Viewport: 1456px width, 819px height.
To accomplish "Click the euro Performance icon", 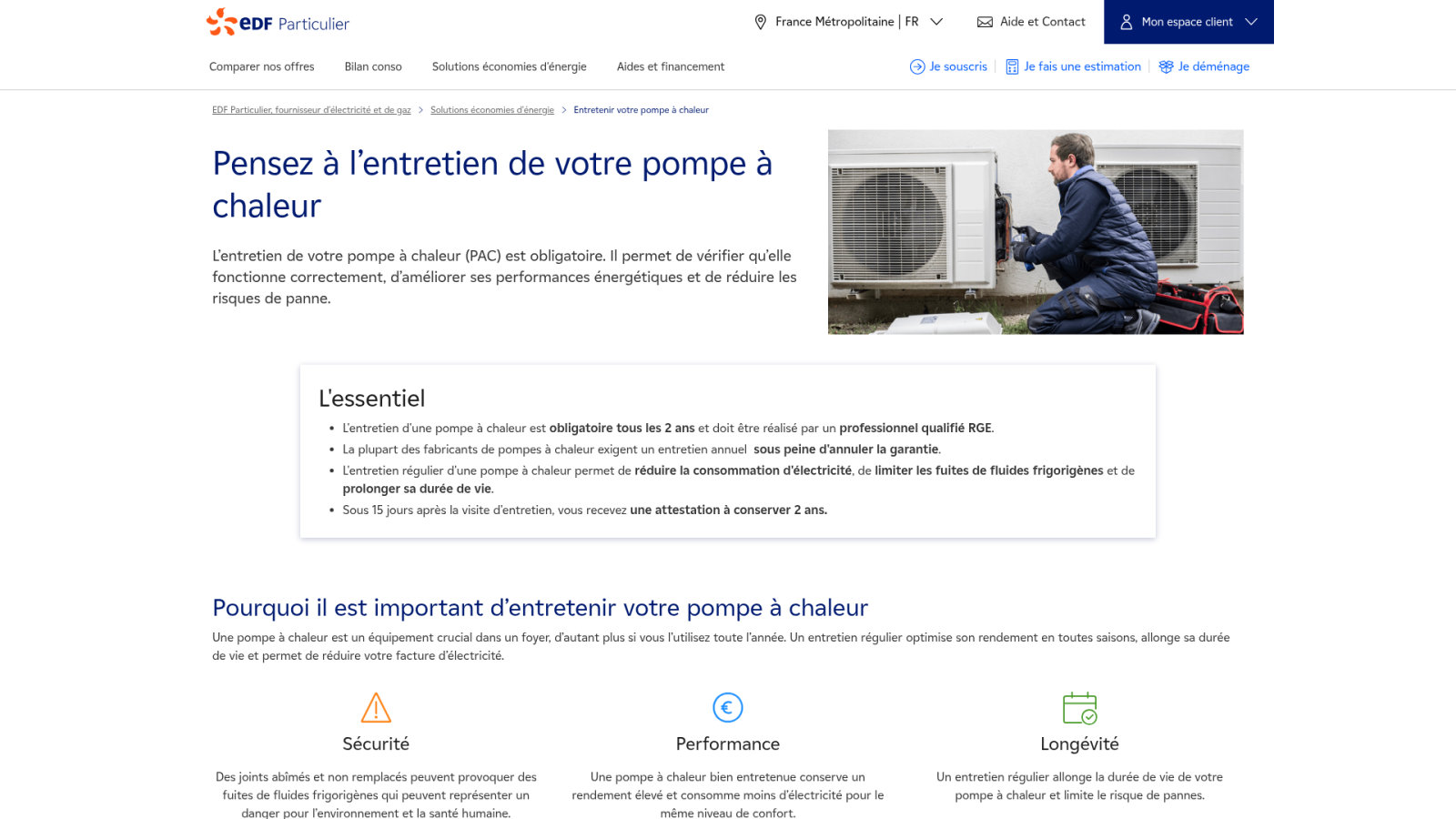I will click(728, 707).
